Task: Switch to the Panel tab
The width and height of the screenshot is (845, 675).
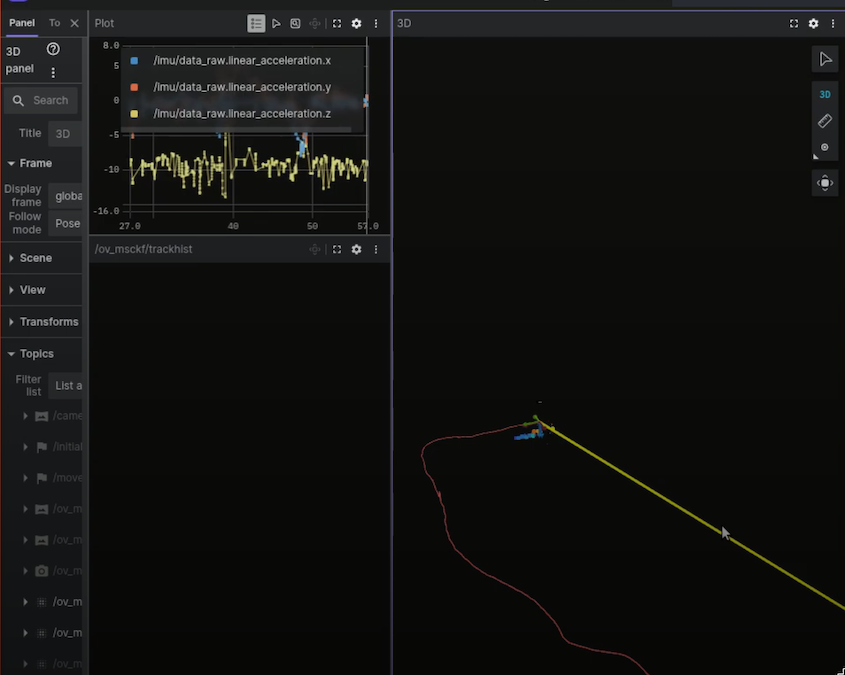Action: pos(22,23)
